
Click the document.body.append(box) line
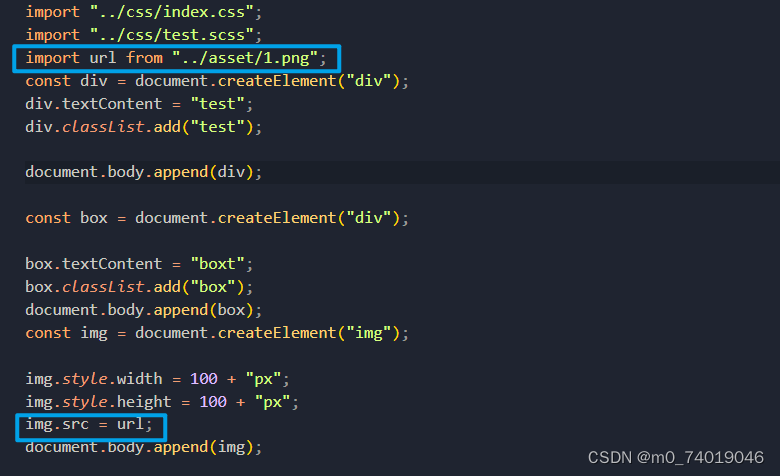143,310
